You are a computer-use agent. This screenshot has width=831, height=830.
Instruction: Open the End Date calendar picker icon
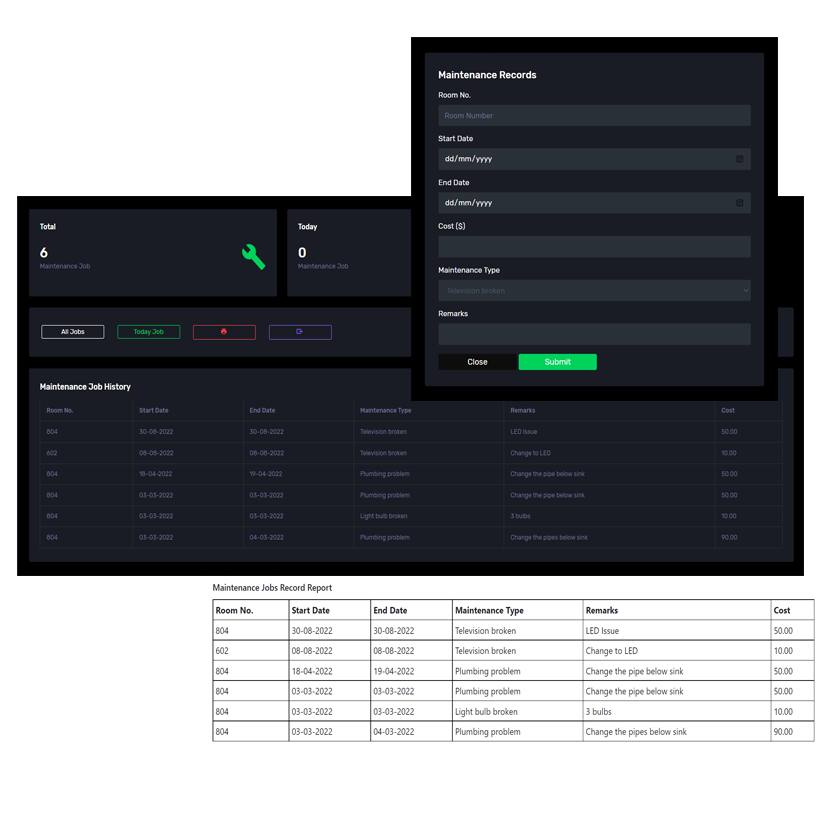(x=739, y=203)
